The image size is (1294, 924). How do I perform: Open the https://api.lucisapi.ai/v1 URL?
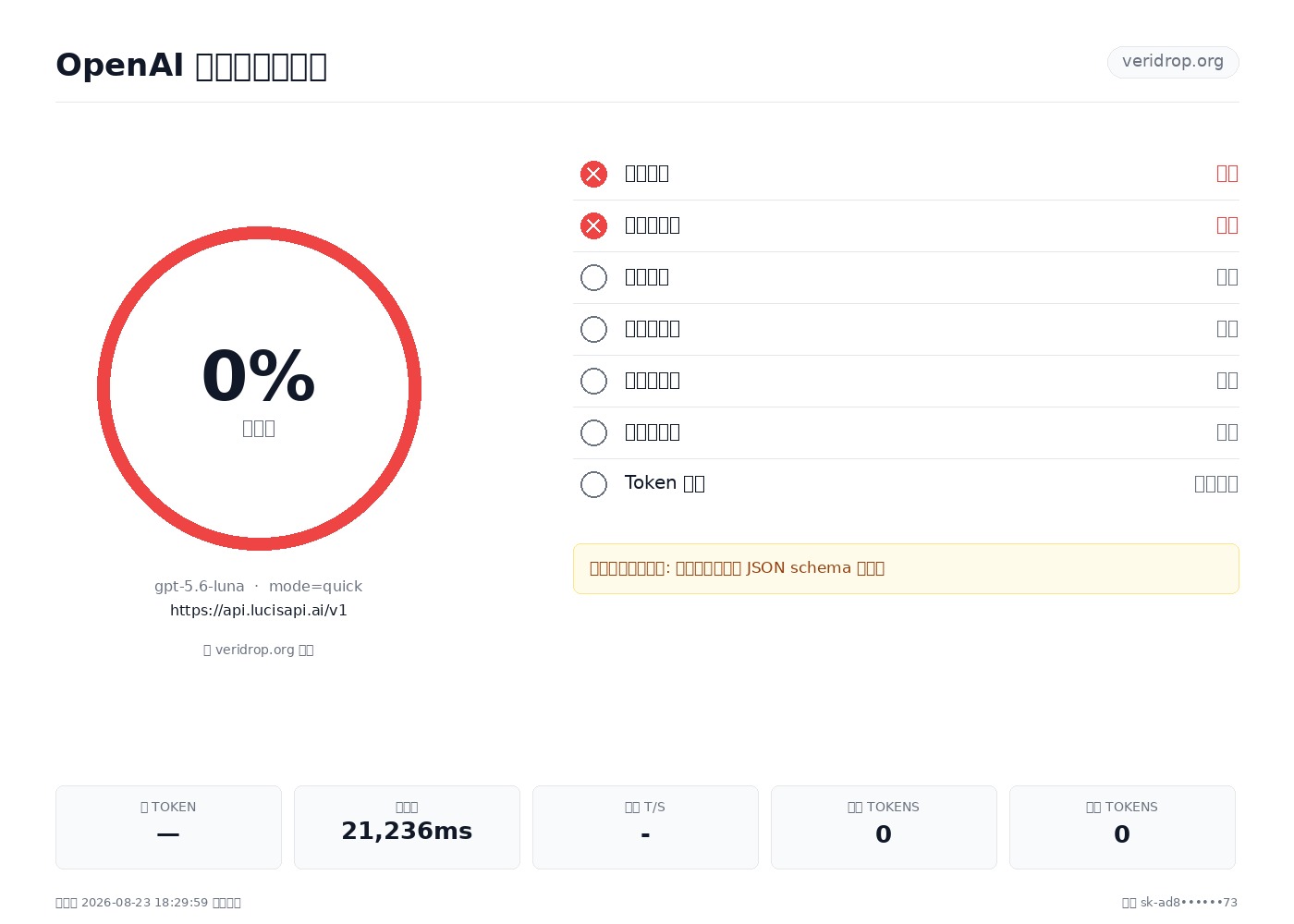[x=259, y=611]
